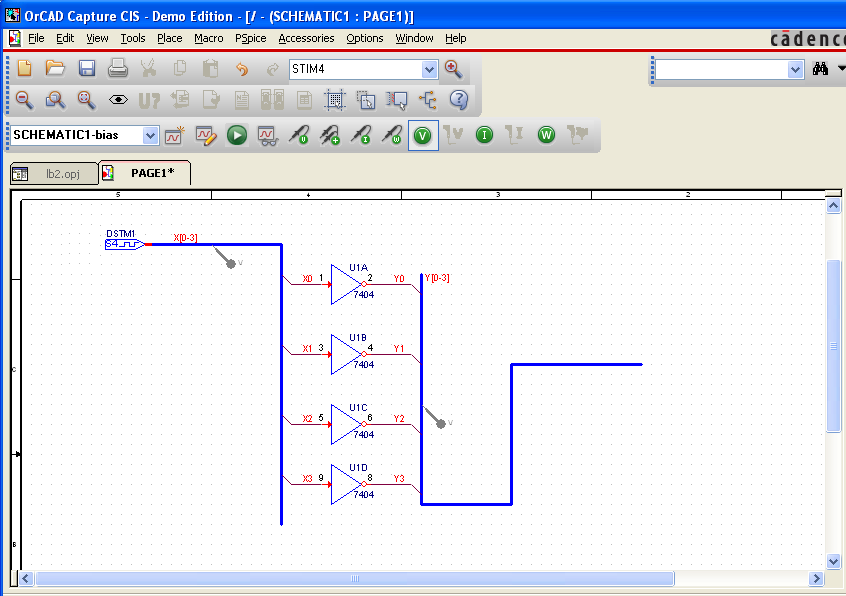Viewport: 846px width, 596px height.
Task: Select the U1D 7404 inverter
Action: (346, 484)
